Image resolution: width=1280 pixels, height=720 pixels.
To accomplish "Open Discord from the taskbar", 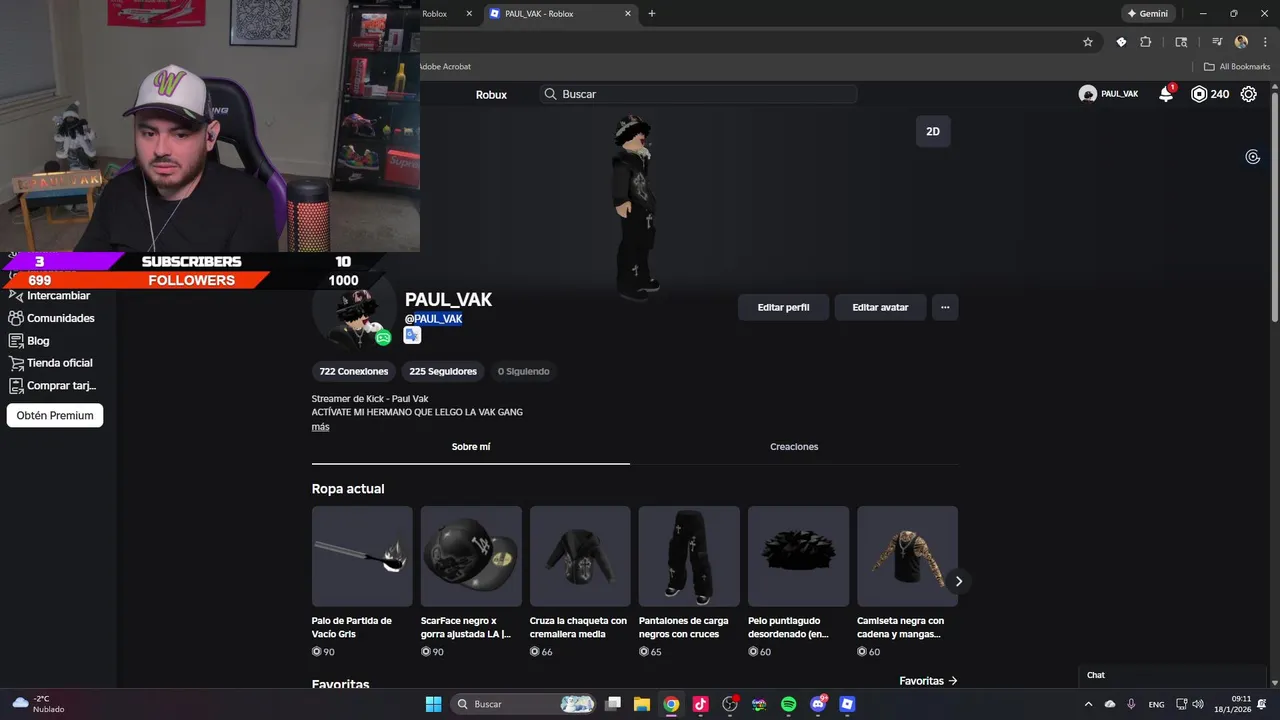I will pos(818,704).
